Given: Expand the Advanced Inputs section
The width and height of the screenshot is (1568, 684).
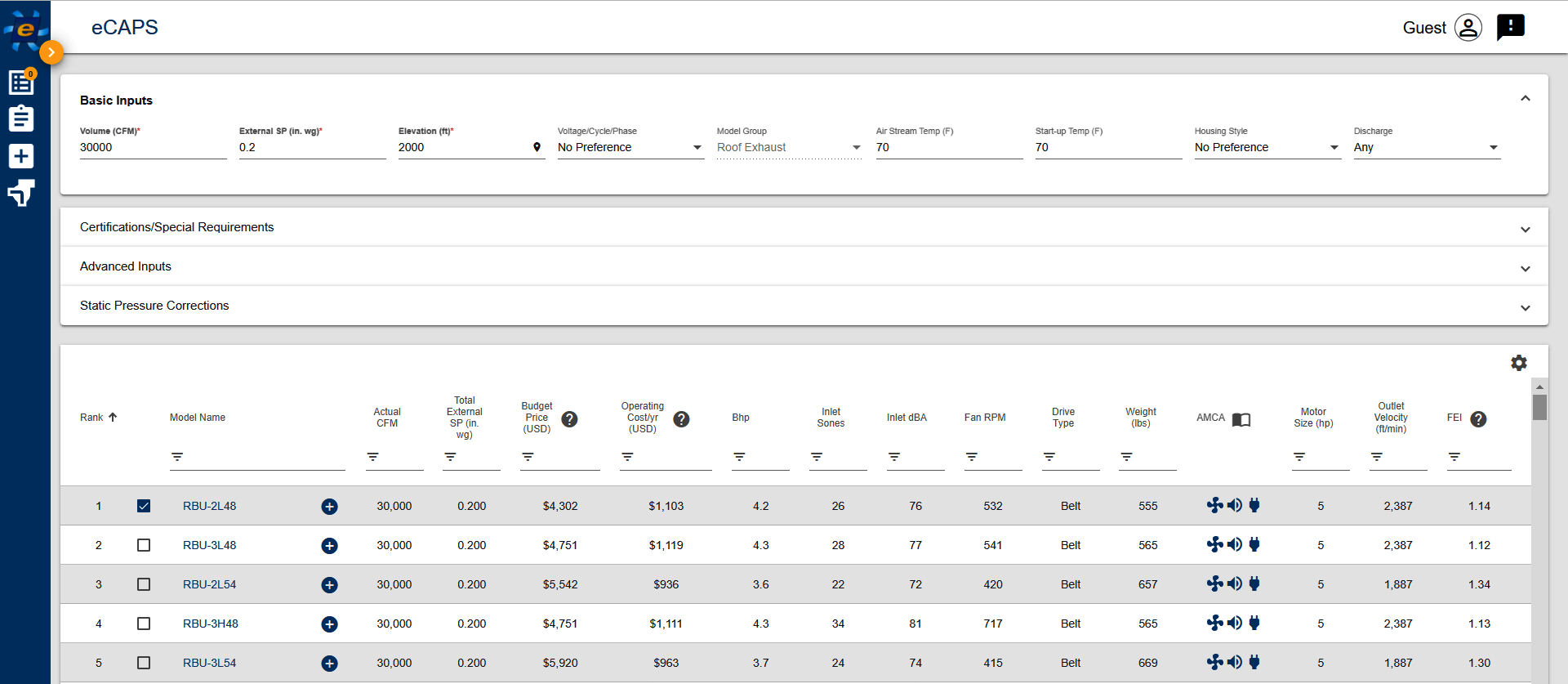Looking at the screenshot, I should [x=804, y=266].
